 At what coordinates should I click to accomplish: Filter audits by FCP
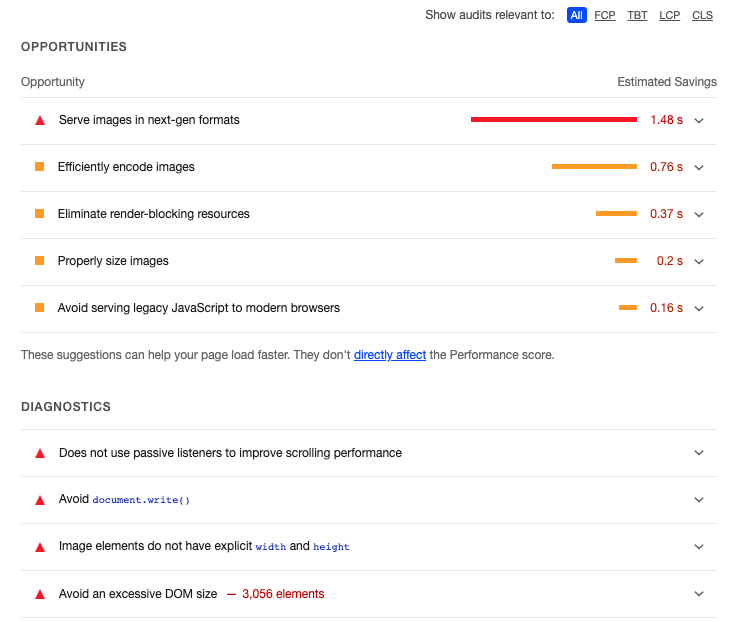pos(605,15)
